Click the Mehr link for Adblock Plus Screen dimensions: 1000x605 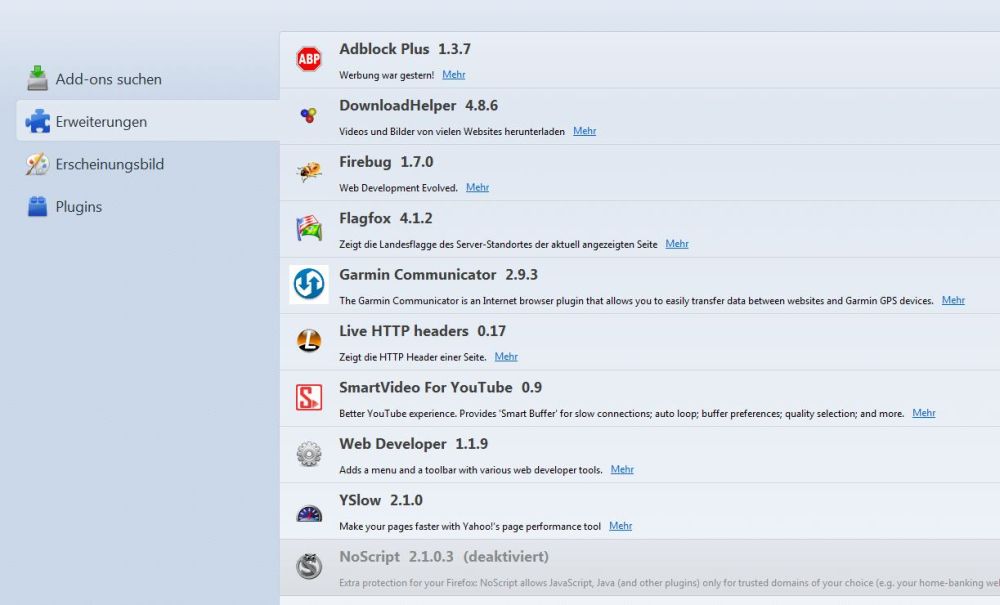click(x=453, y=75)
